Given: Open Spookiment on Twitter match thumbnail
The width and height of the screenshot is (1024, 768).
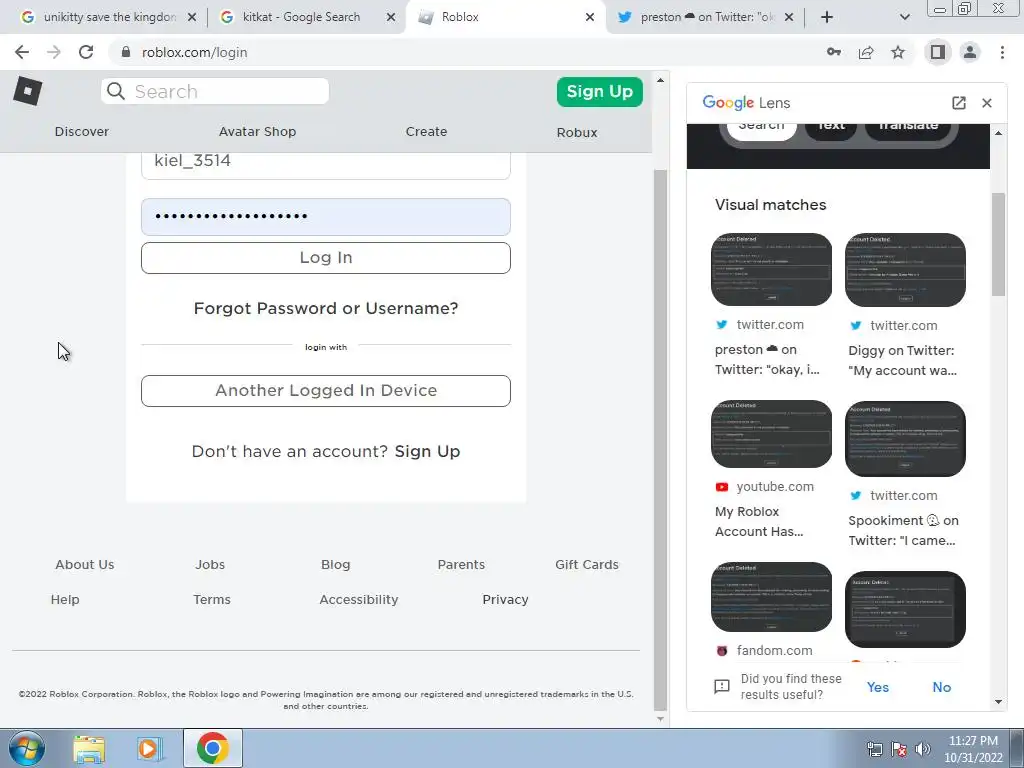Looking at the screenshot, I should [905, 438].
